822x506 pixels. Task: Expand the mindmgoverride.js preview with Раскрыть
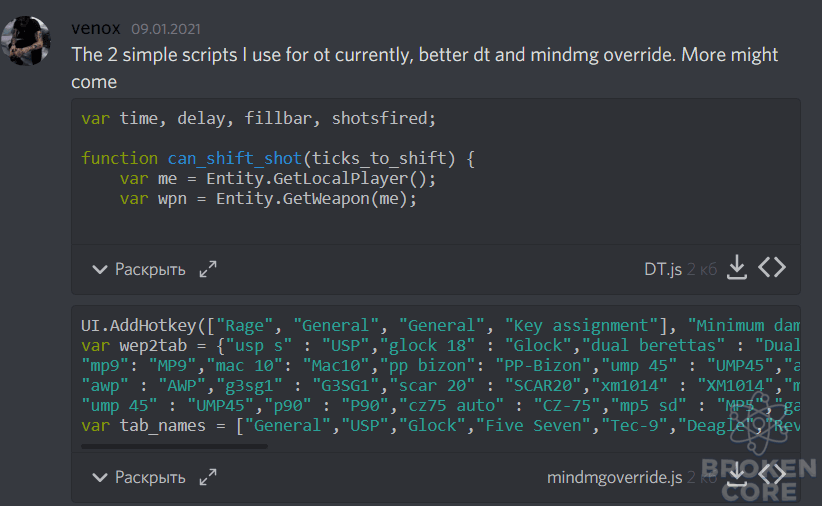point(139,477)
